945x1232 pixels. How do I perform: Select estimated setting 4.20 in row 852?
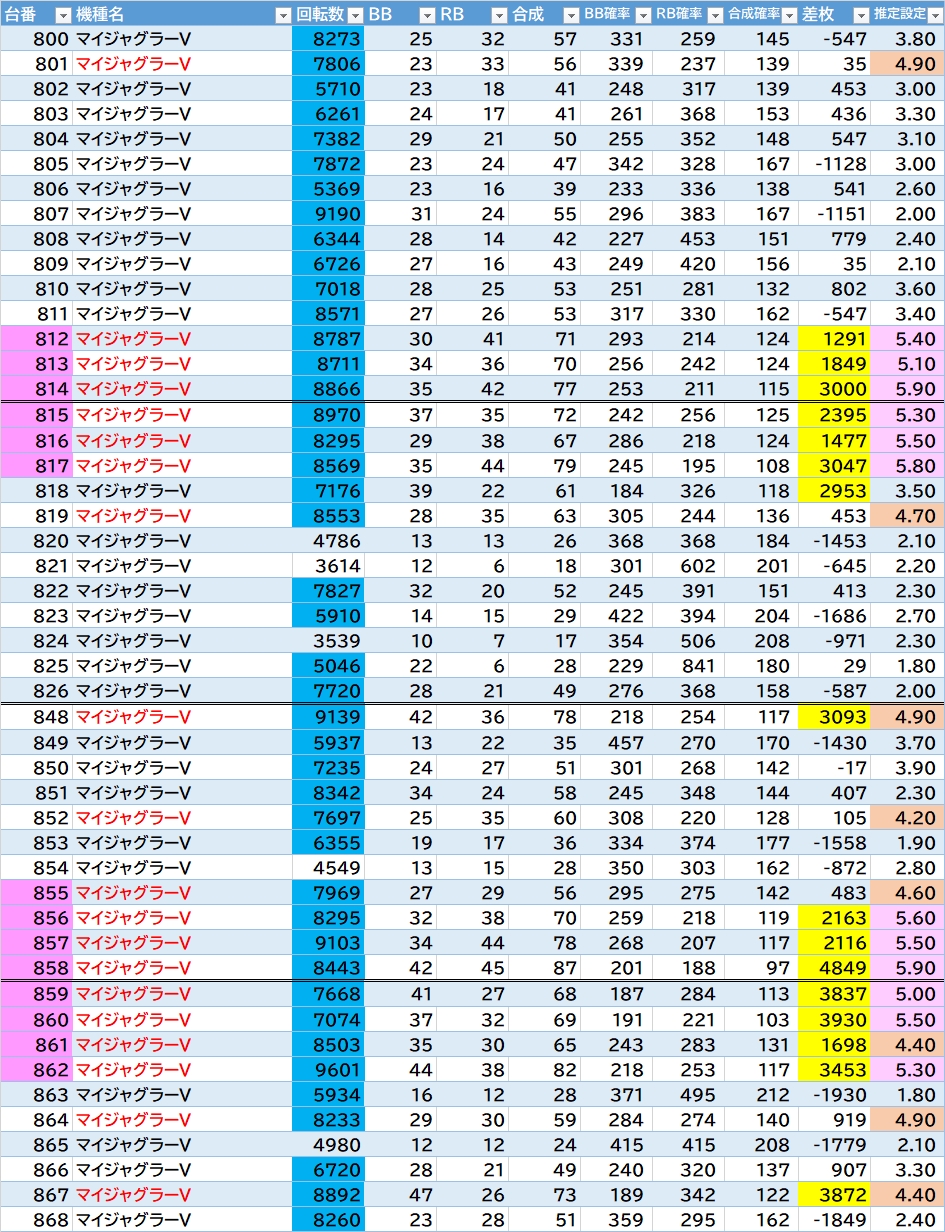[907, 818]
